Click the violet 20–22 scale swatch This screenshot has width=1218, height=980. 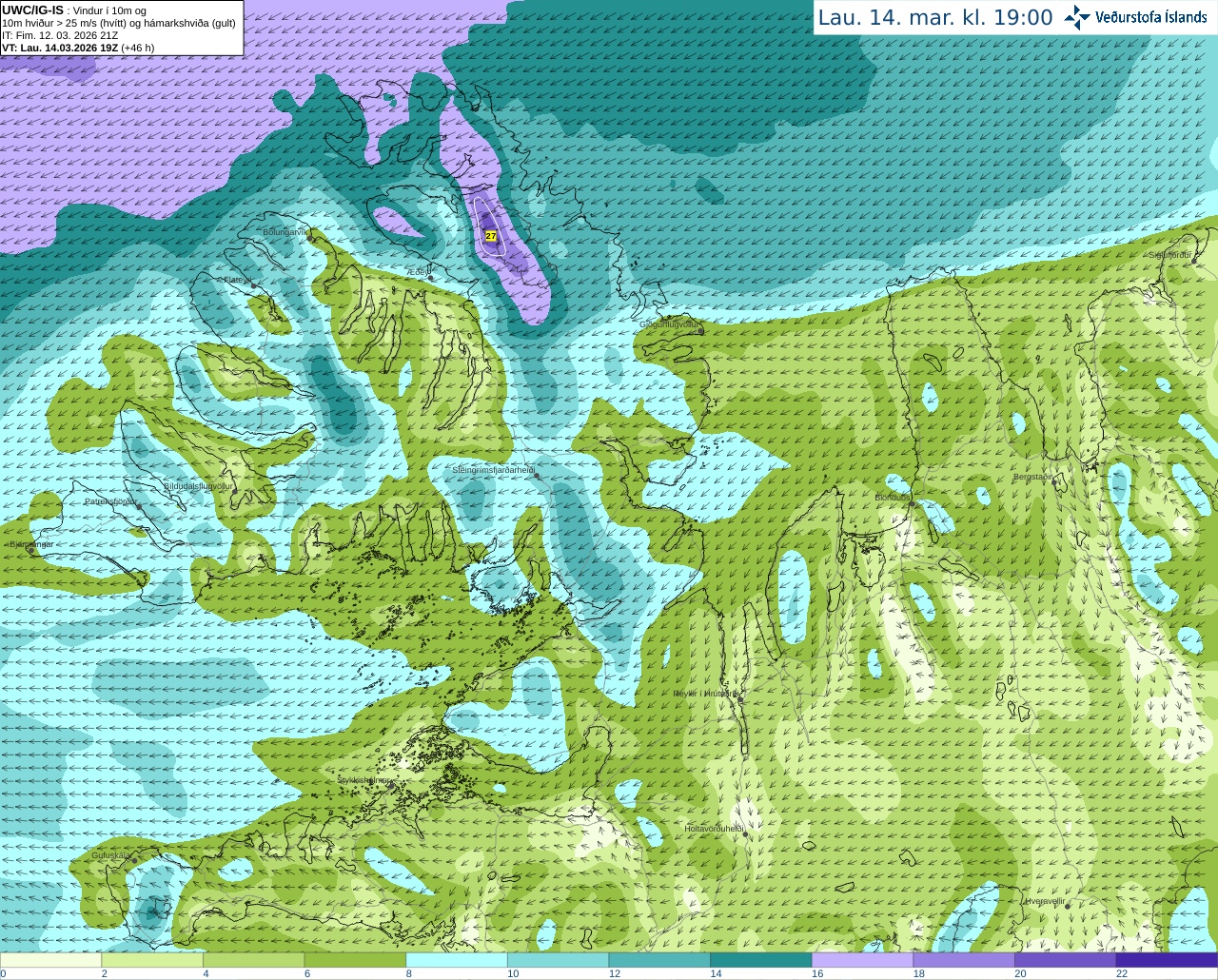pos(1066,960)
